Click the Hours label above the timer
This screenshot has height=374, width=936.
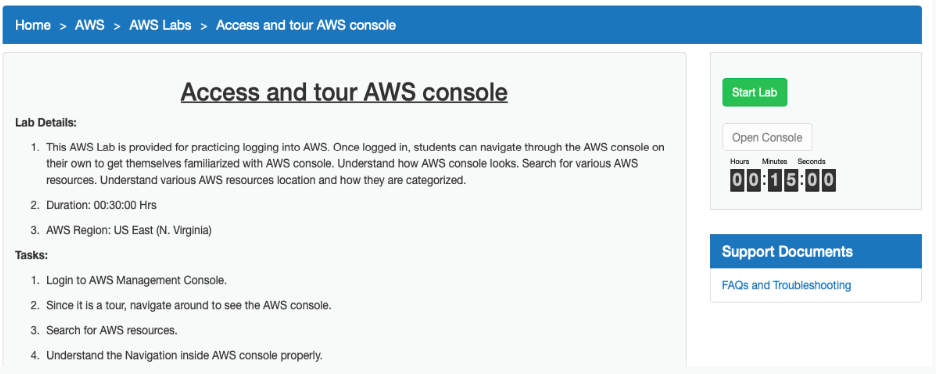[x=740, y=162]
